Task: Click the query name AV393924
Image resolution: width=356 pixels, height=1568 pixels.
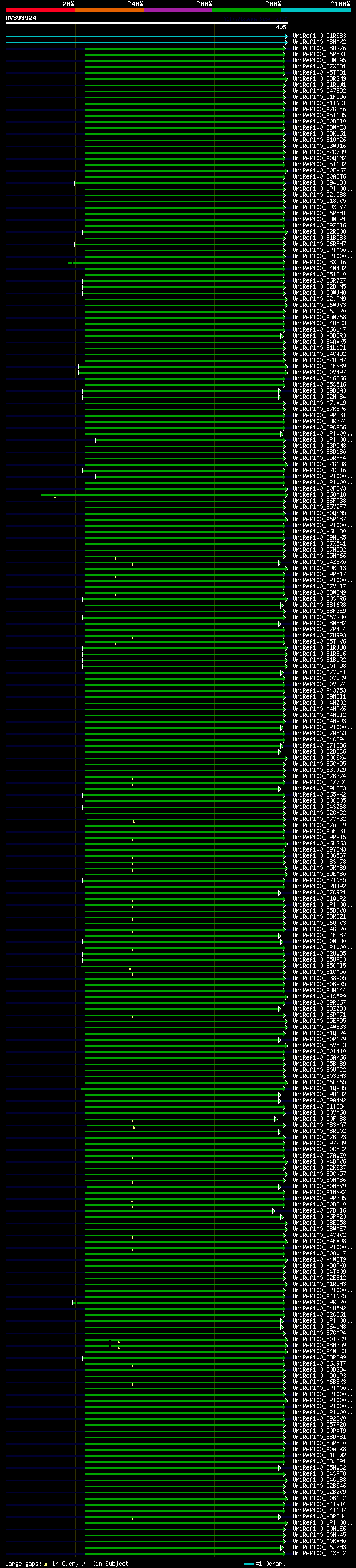Action: [x=21, y=18]
